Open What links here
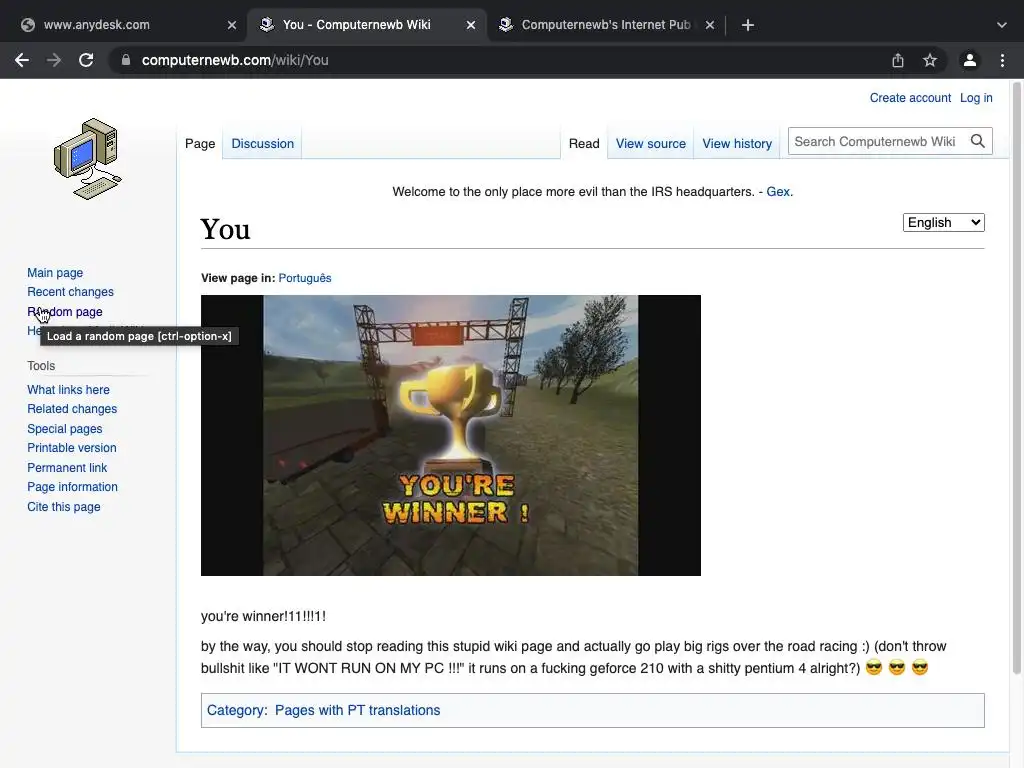1024x768 pixels. 69,390
